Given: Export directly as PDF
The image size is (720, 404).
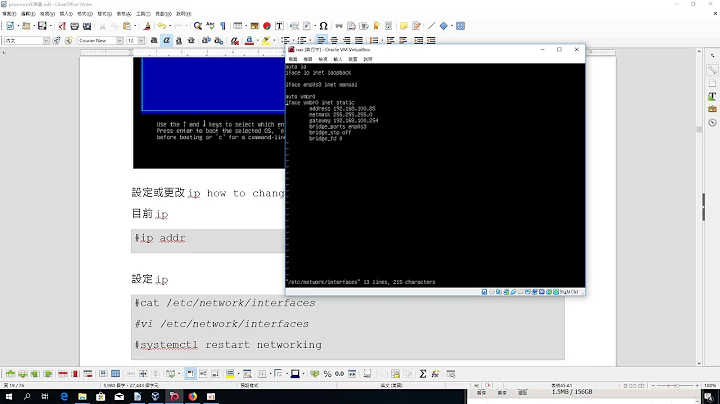Looking at the screenshot, I should point(62,26).
